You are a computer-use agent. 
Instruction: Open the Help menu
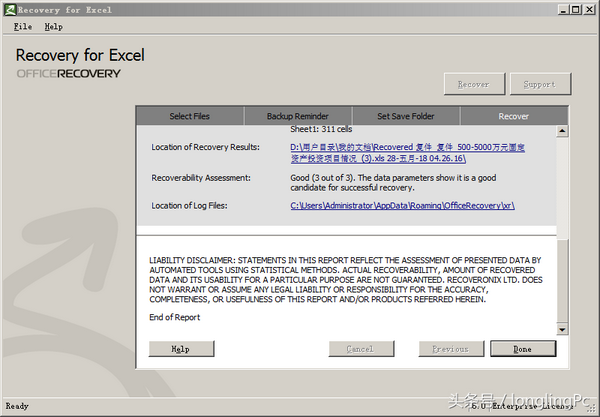point(54,26)
